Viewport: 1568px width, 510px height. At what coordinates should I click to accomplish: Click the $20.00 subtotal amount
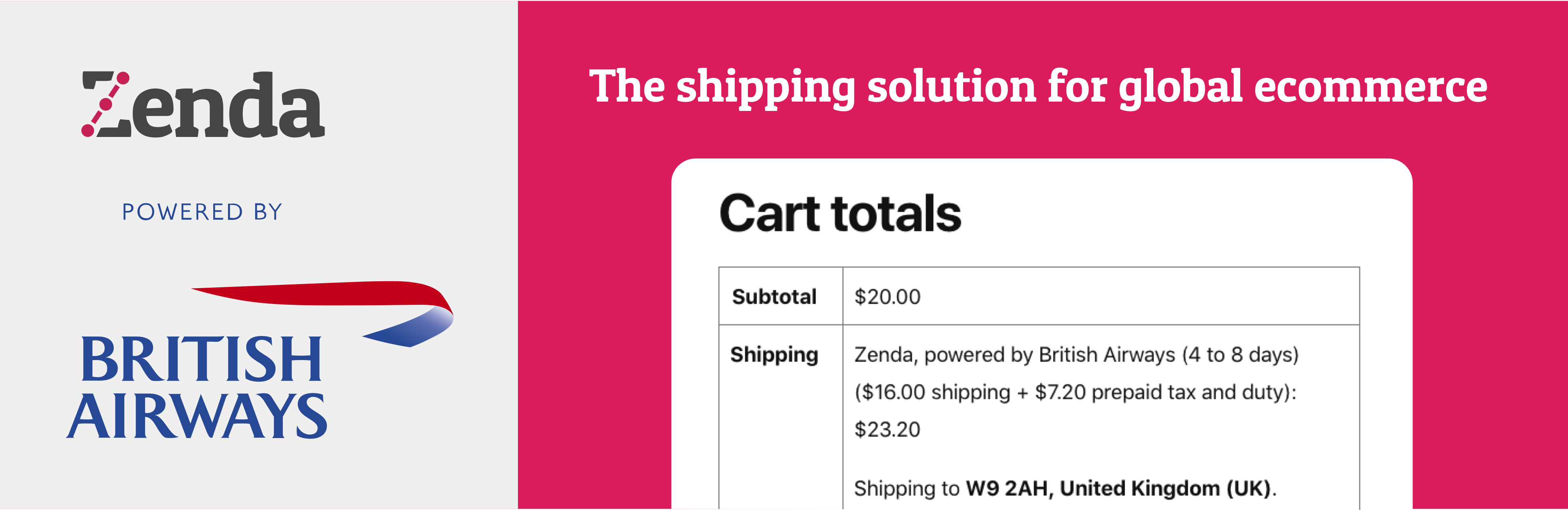pyautogui.click(x=887, y=296)
